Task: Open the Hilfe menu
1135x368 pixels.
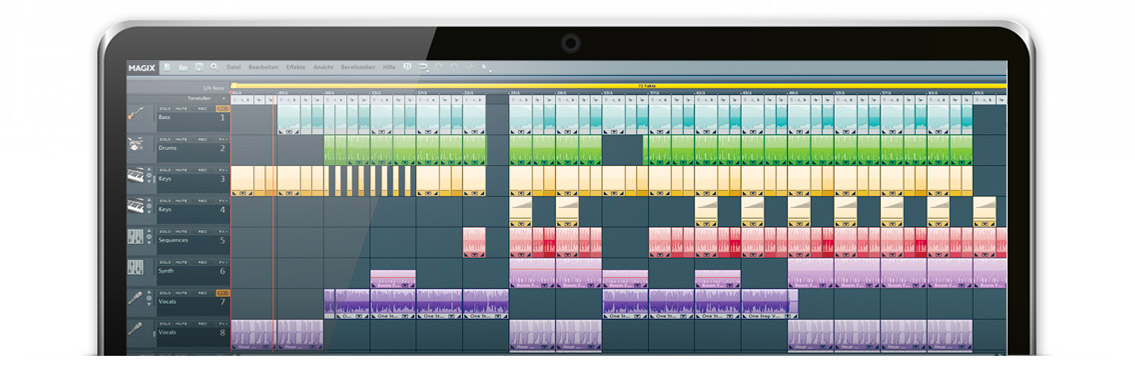Action: click(389, 67)
